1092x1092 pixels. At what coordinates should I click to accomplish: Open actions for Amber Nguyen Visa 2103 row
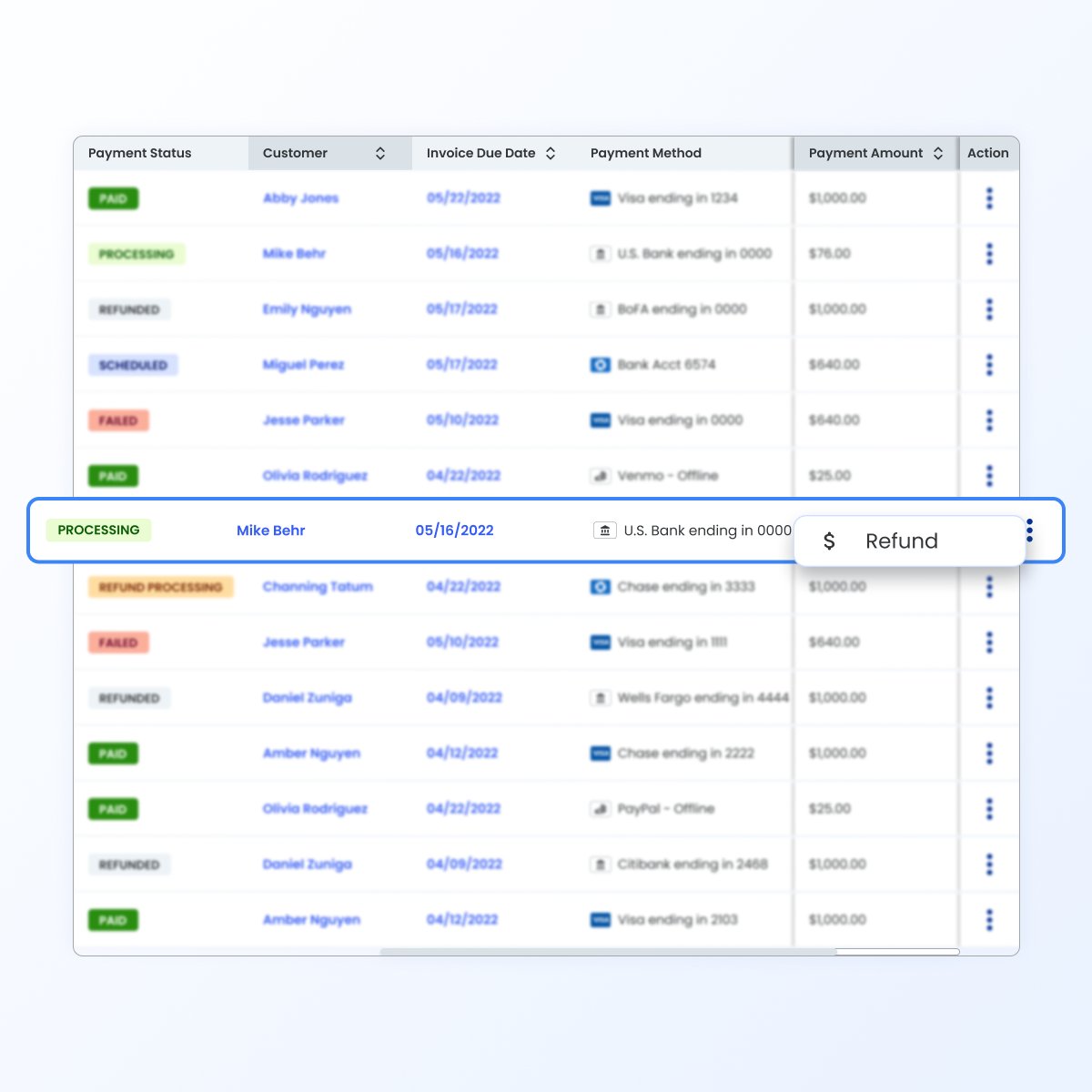coord(989,920)
